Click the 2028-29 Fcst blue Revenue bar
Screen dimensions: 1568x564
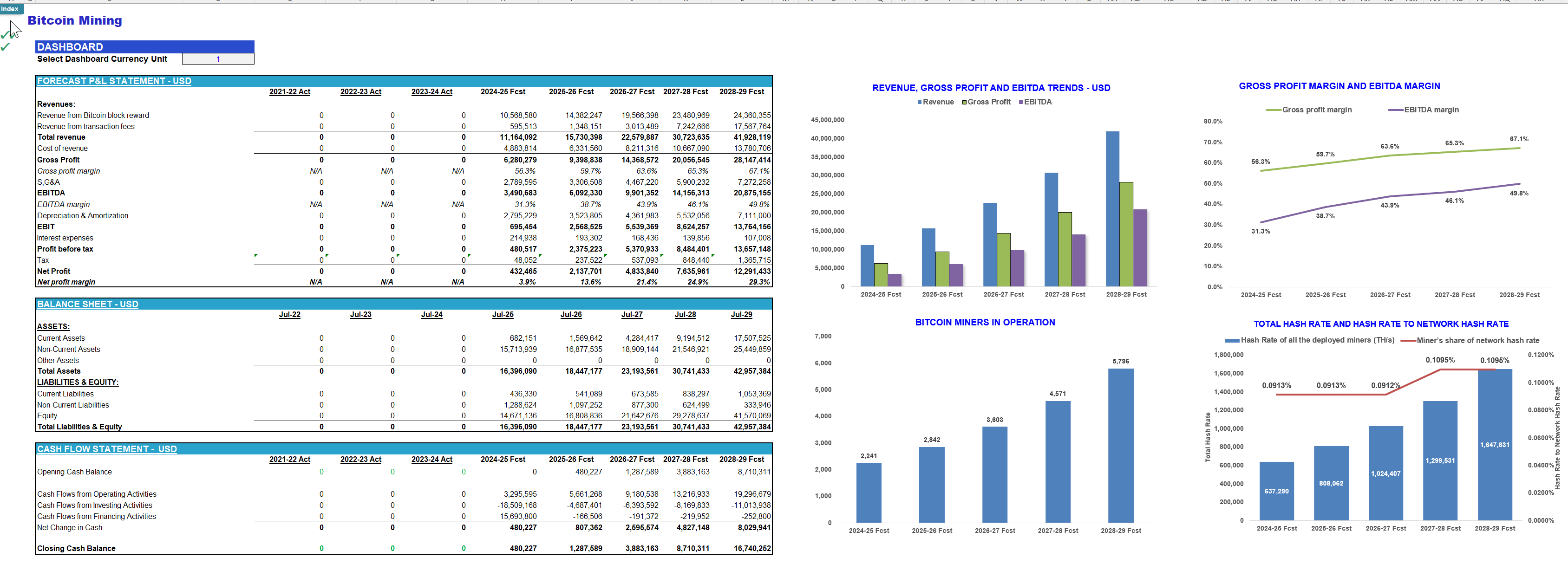[1112, 209]
